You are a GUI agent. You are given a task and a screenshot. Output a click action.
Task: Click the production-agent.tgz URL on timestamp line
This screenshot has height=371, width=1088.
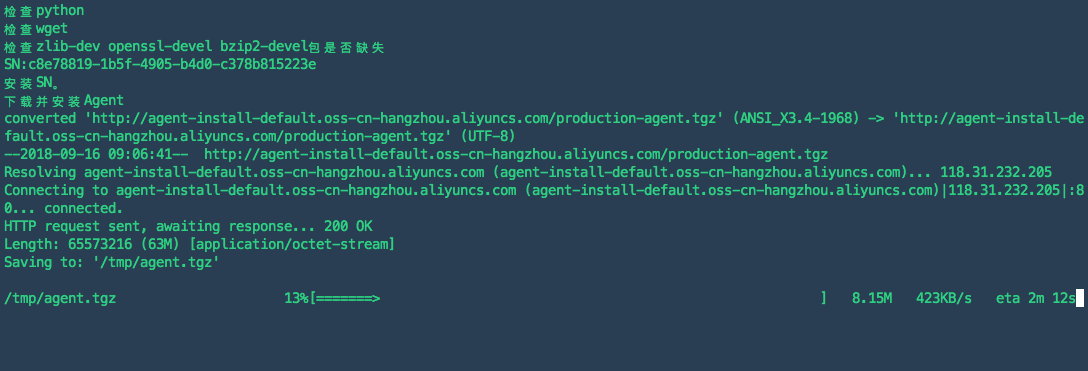click(x=516, y=154)
